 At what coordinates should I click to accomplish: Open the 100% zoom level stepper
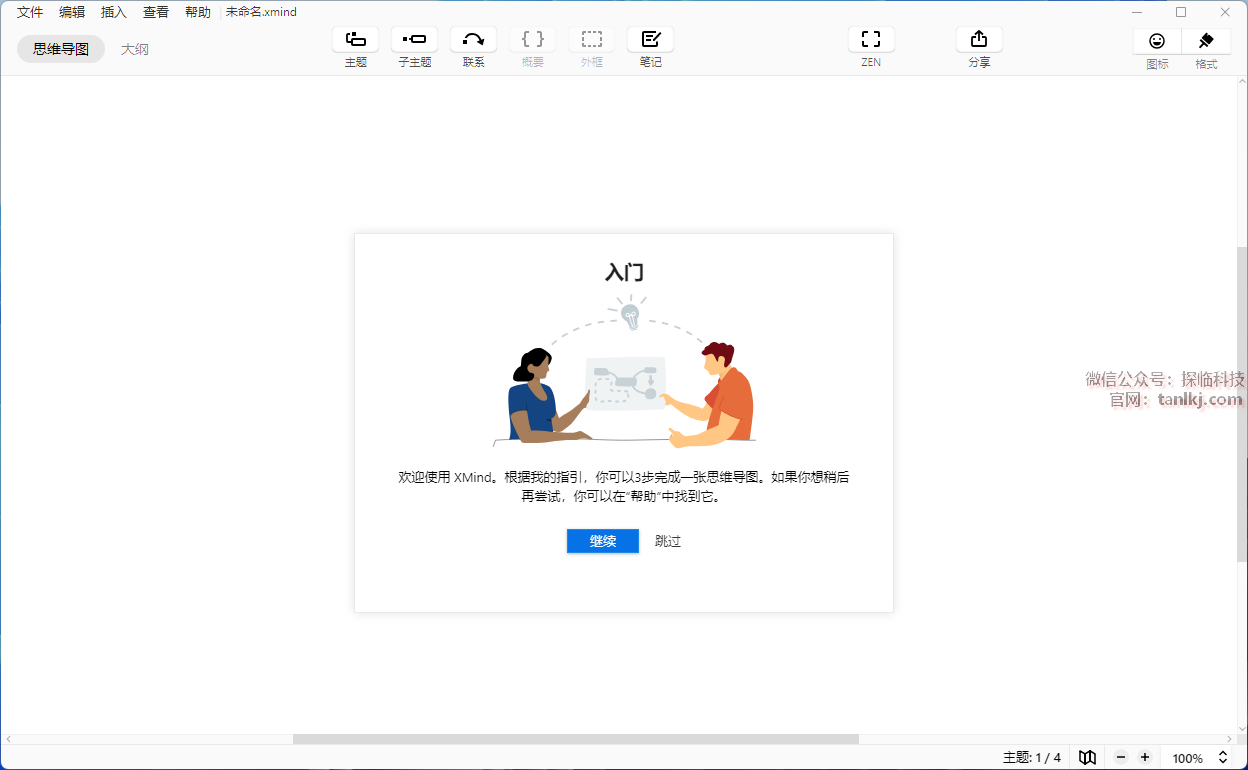pos(1222,758)
